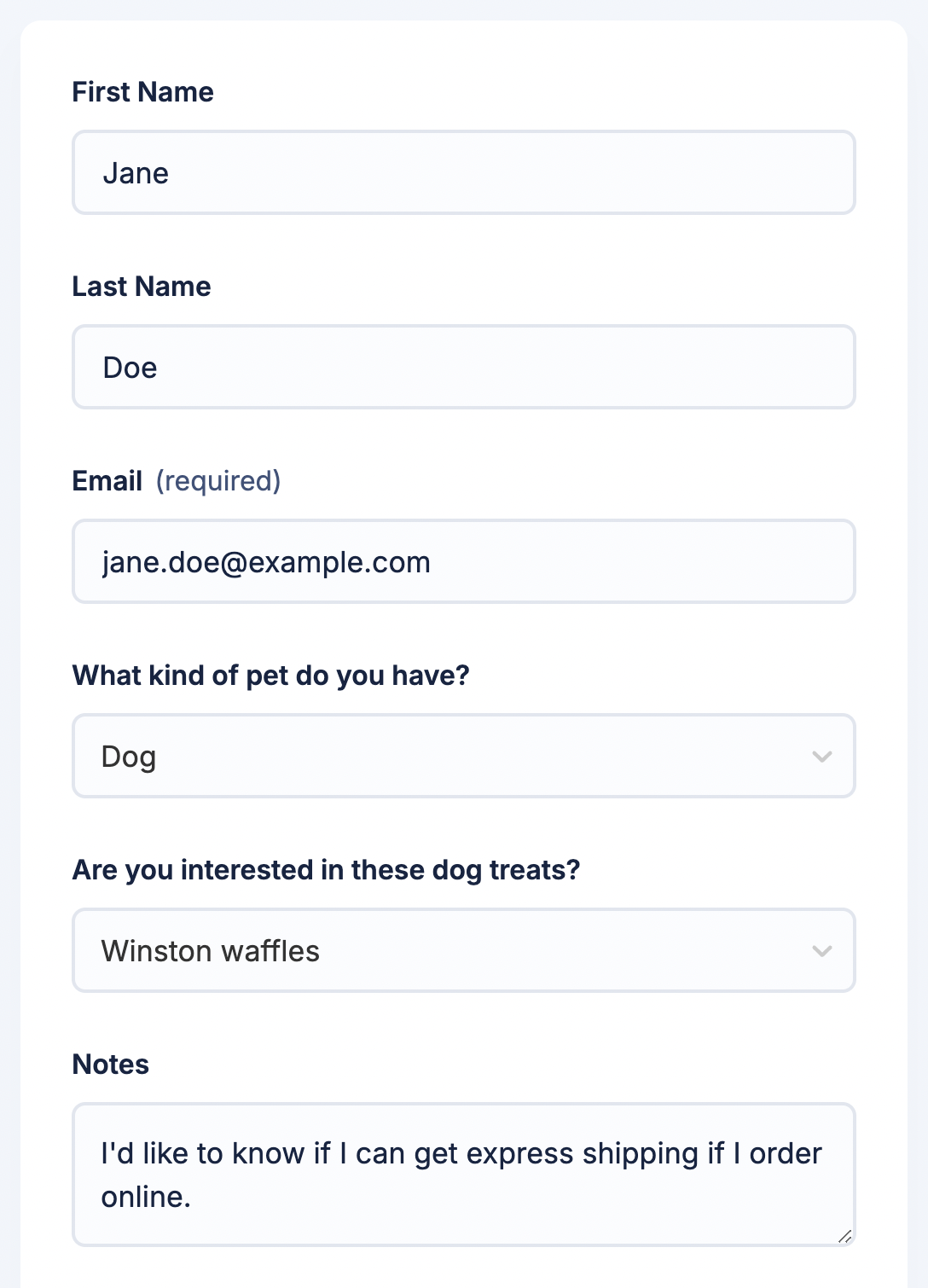The image size is (928, 1288).
Task: Click the Notes textarea resize handle
Action: click(844, 1236)
